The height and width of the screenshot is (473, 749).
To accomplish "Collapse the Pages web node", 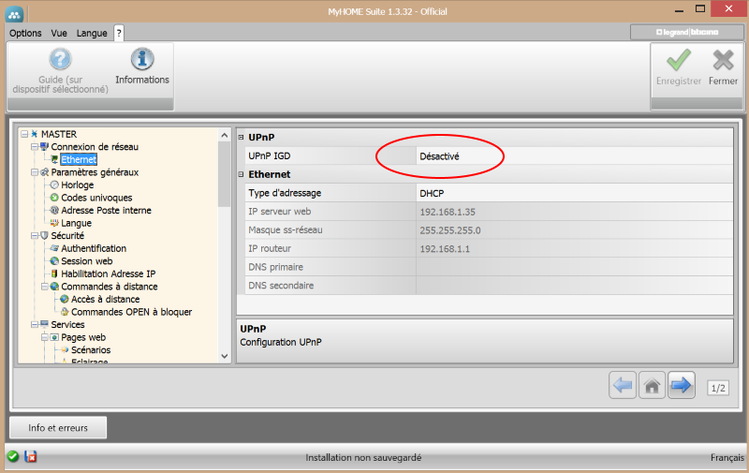I will pos(44,337).
